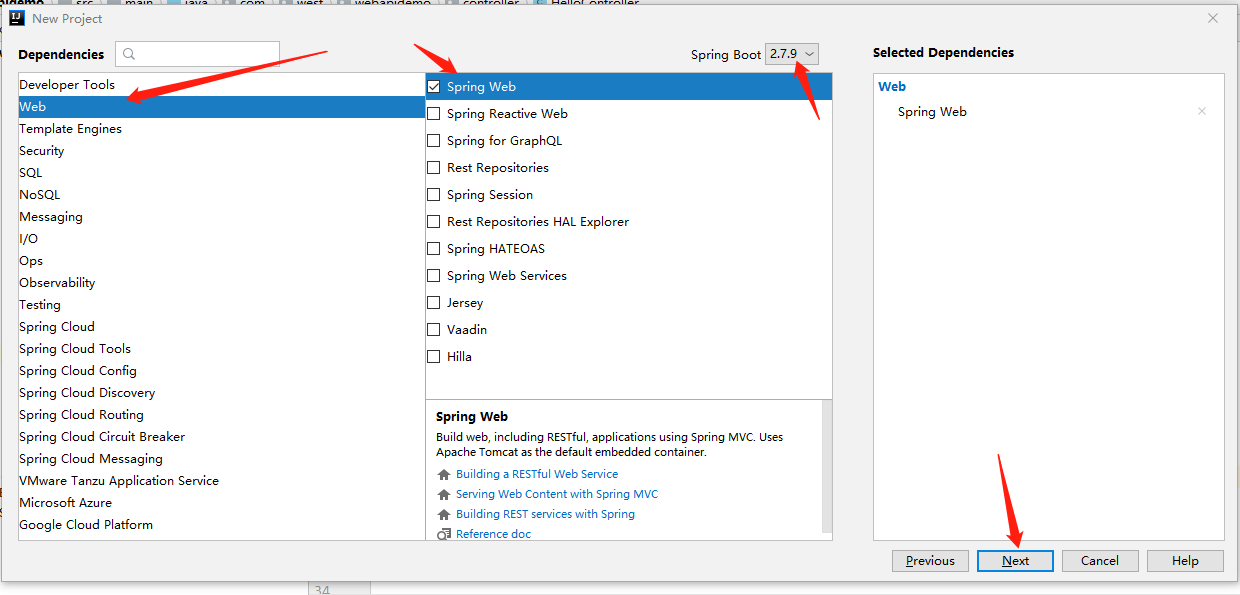Select Spring Cloud Discovery category
The image size is (1240, 595).
tap(222, 393)
